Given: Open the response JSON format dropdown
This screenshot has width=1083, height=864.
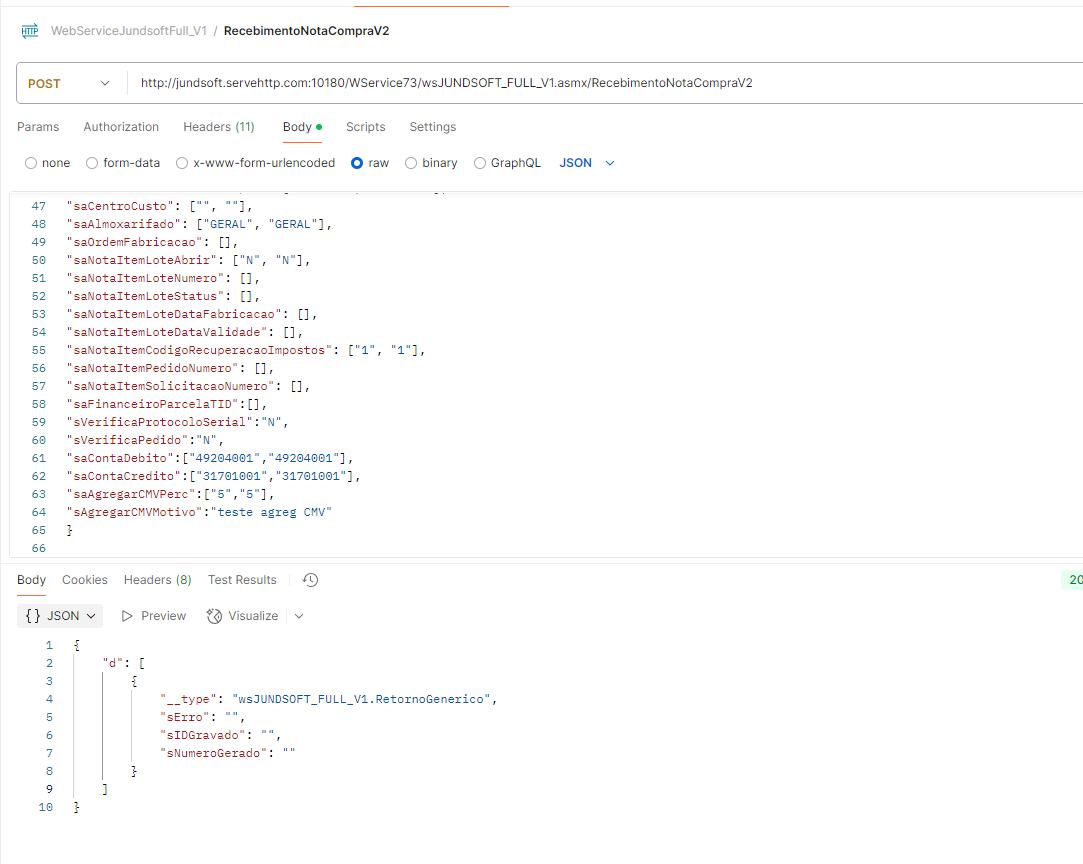Looking at the screenshot, I should pyautogui.click(x=60, y=616).
